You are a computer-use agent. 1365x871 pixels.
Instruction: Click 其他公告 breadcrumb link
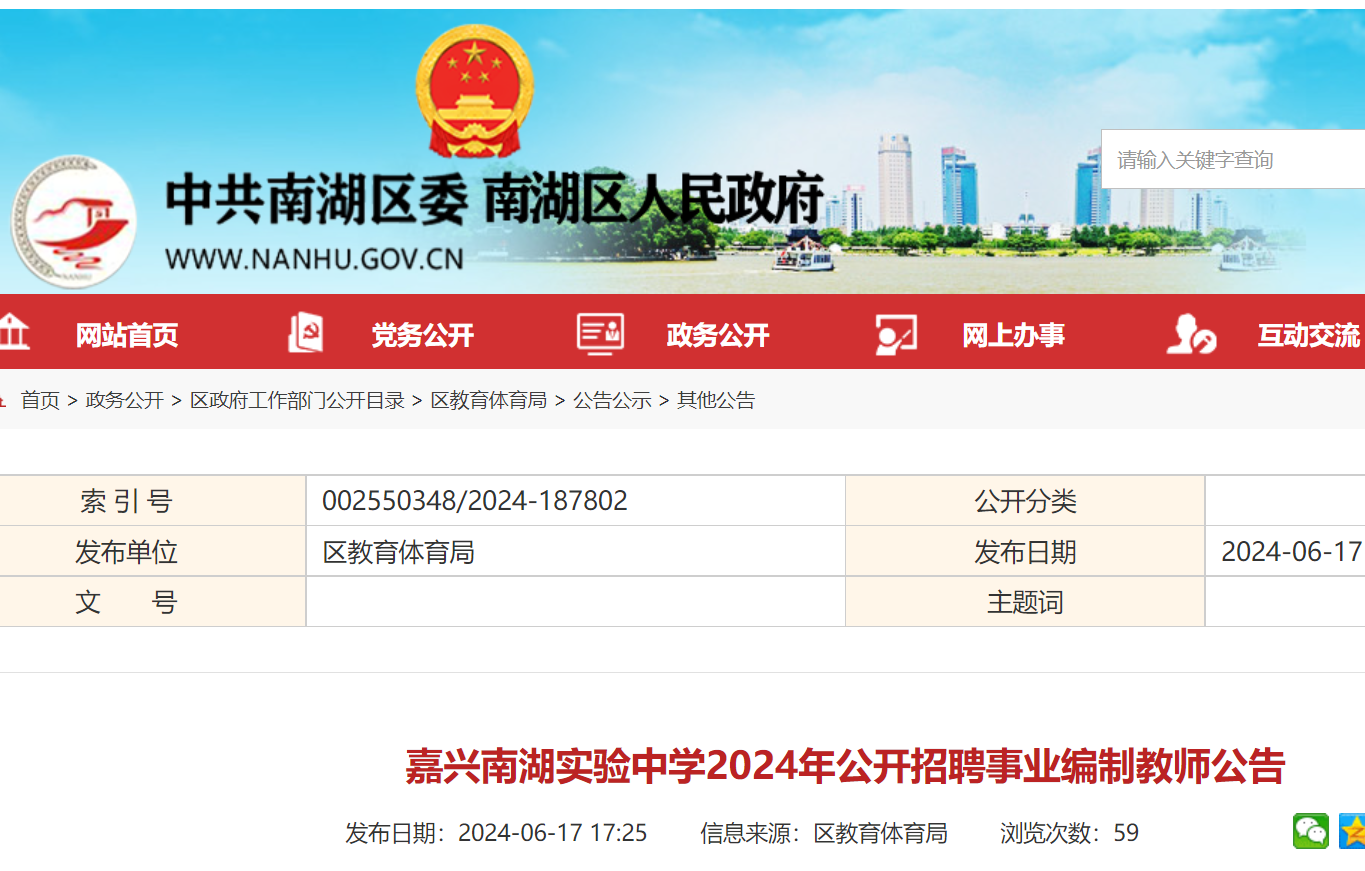(716, 400)
